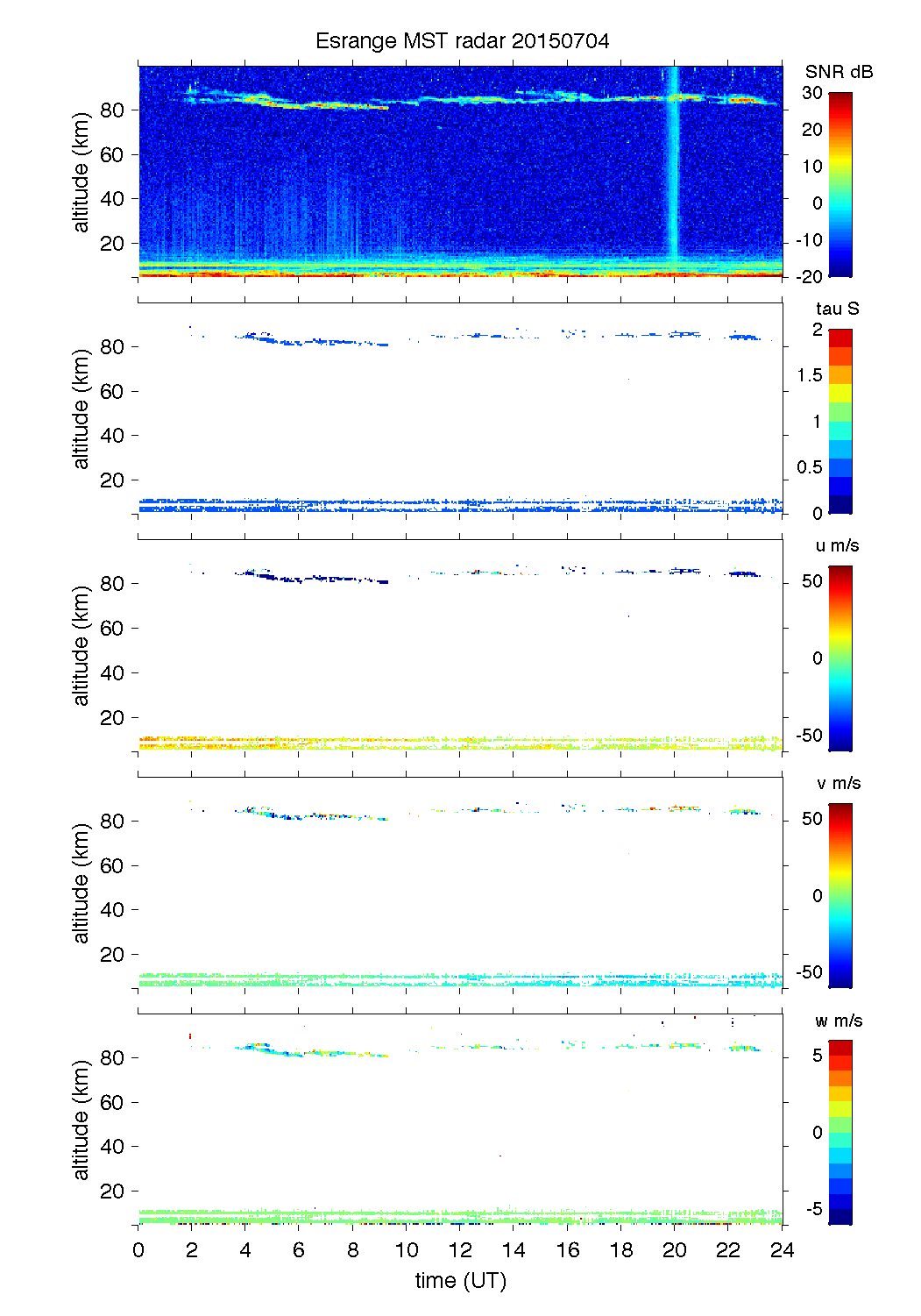Select the v m/s colorbar
Image resolution: width=921 pixels, height=1316 pixels.
point(840,895)
